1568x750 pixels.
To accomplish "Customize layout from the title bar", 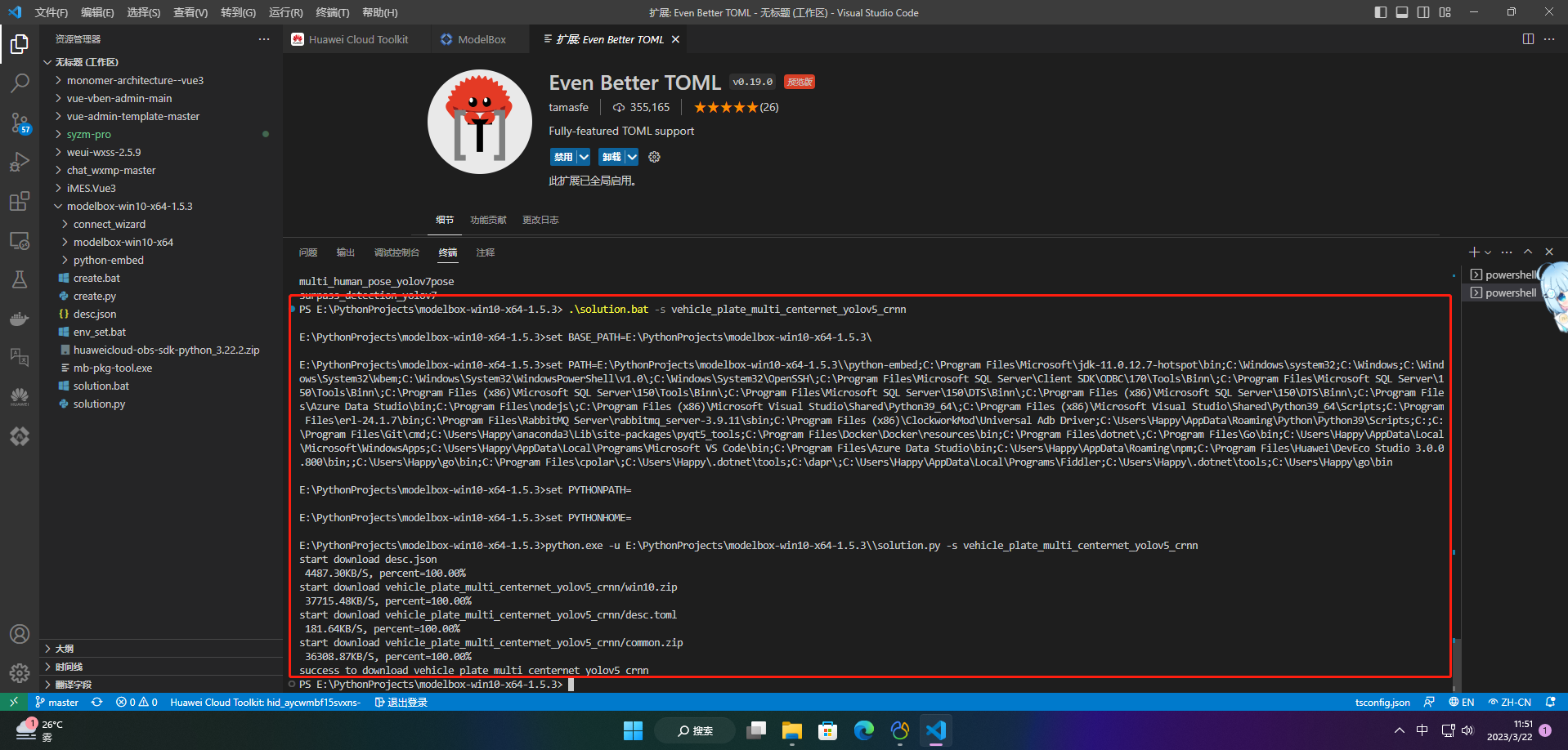I will 1445,12.
